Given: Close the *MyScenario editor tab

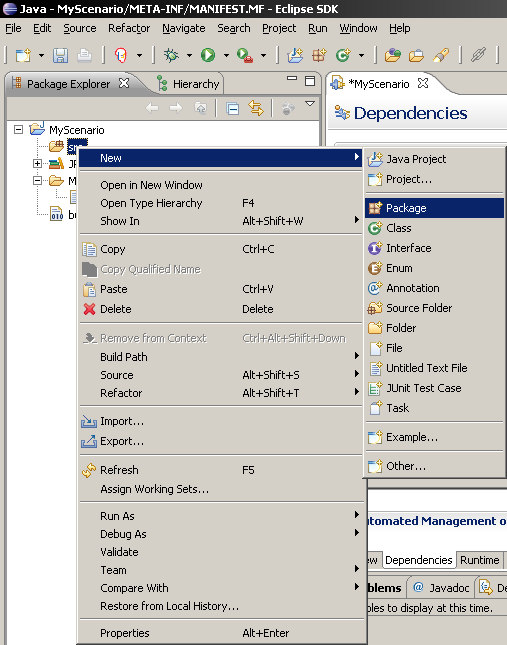Looking at the screenshot, I should click(x=423, y=84).
